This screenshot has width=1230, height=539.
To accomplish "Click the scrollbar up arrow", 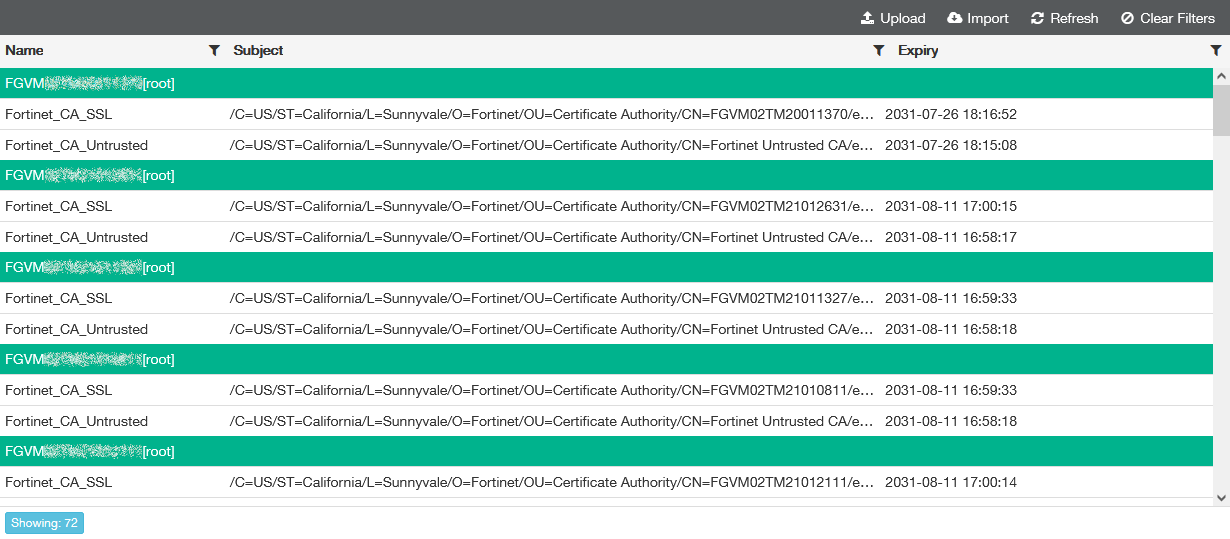I will coord(1221,76).
